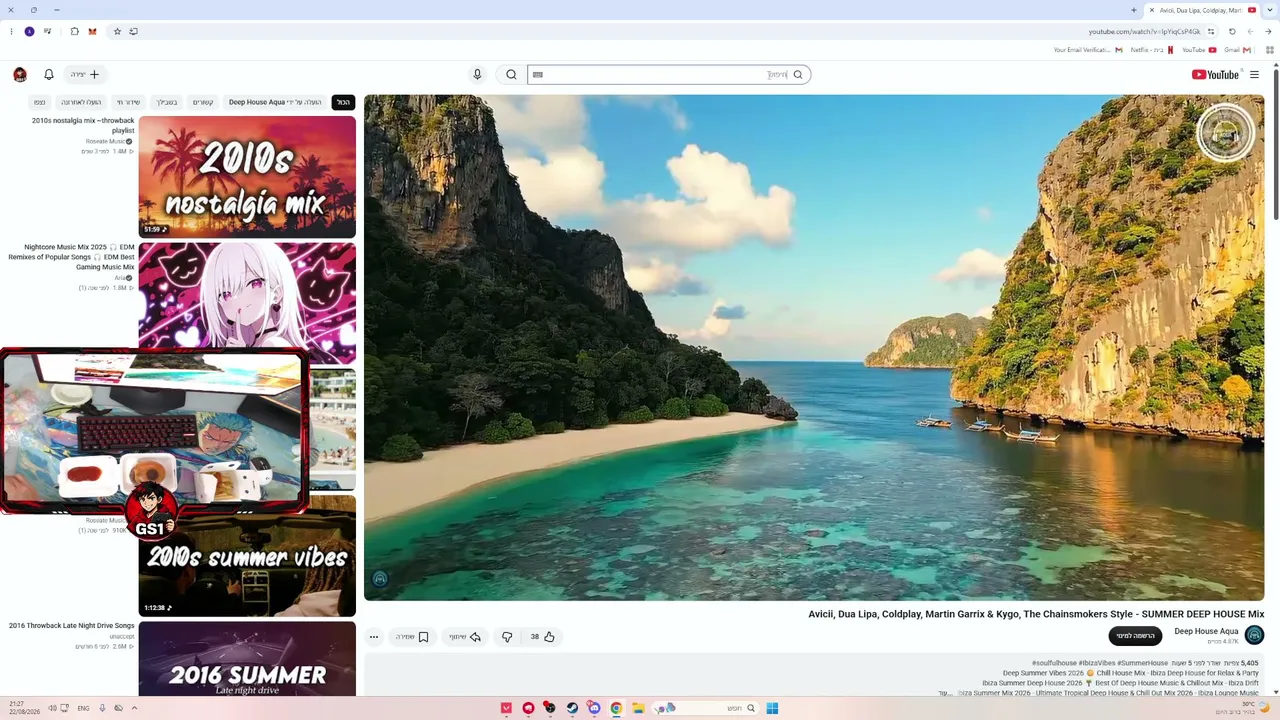The width and height of the screenshot is (1280, 720).
Task: Open File Explorer from the taskbar
Action: coord(638,708)
